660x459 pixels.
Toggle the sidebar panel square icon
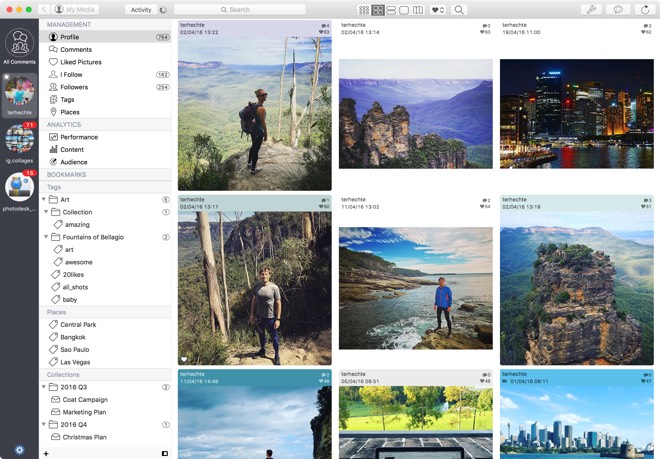click(x=165, y=454)
